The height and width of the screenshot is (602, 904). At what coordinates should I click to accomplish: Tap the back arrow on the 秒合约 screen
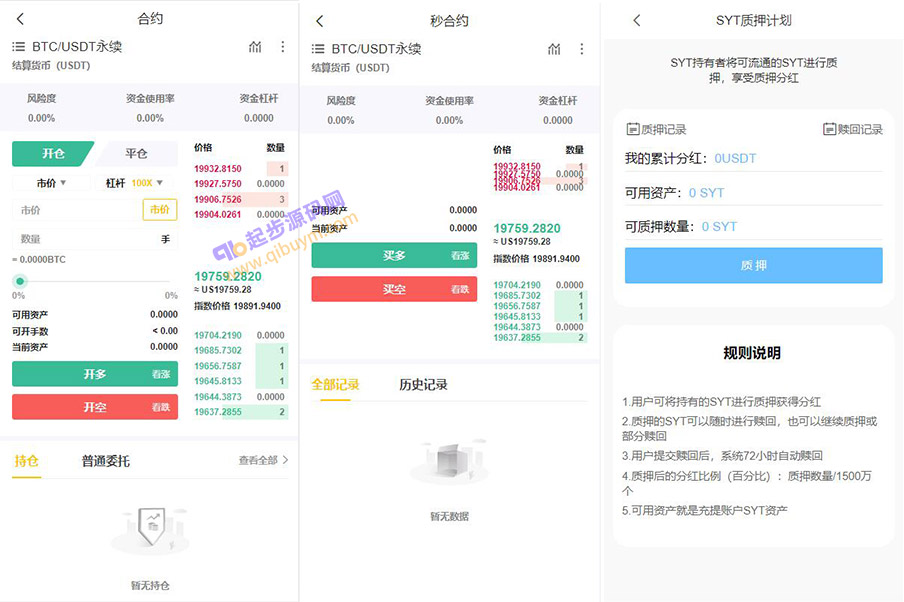pyautogui.click(x=320, y=20)
